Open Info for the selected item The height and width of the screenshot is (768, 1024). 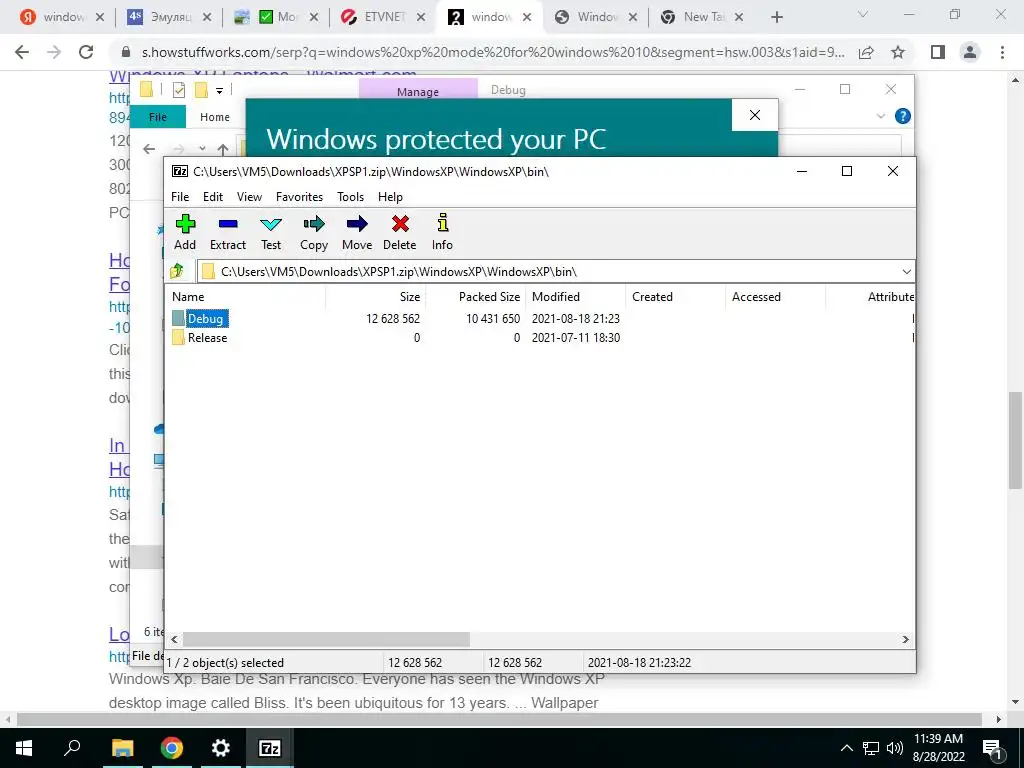click(442, 232)
